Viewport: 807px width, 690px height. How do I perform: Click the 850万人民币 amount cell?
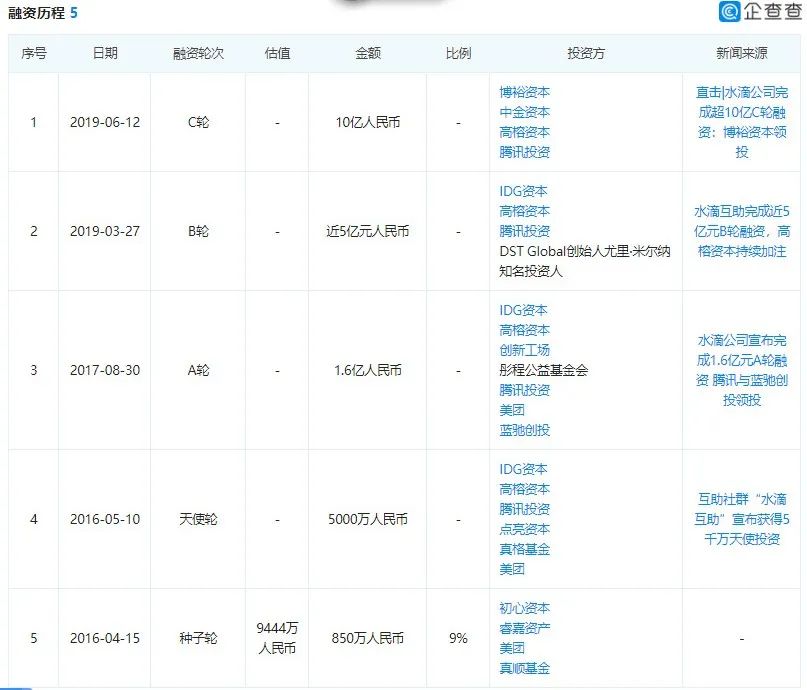coord(367,638)
